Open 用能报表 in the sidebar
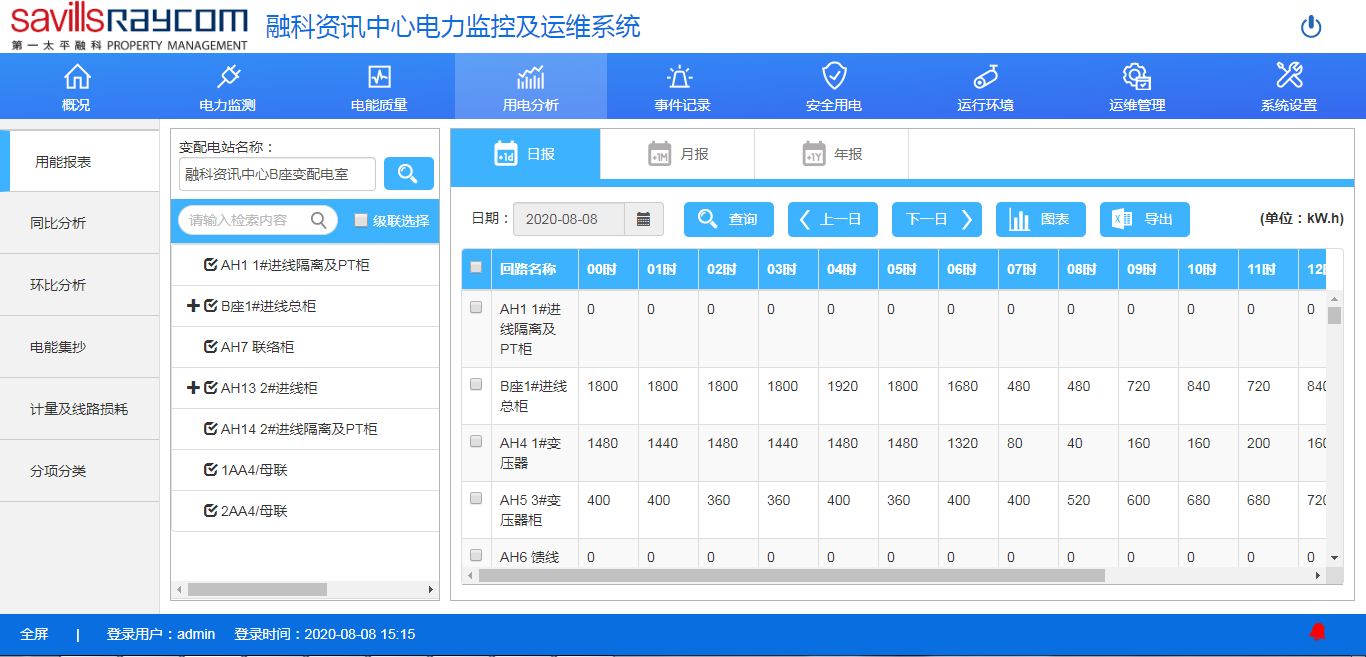1366x657 pixels. tap(80, 161)
